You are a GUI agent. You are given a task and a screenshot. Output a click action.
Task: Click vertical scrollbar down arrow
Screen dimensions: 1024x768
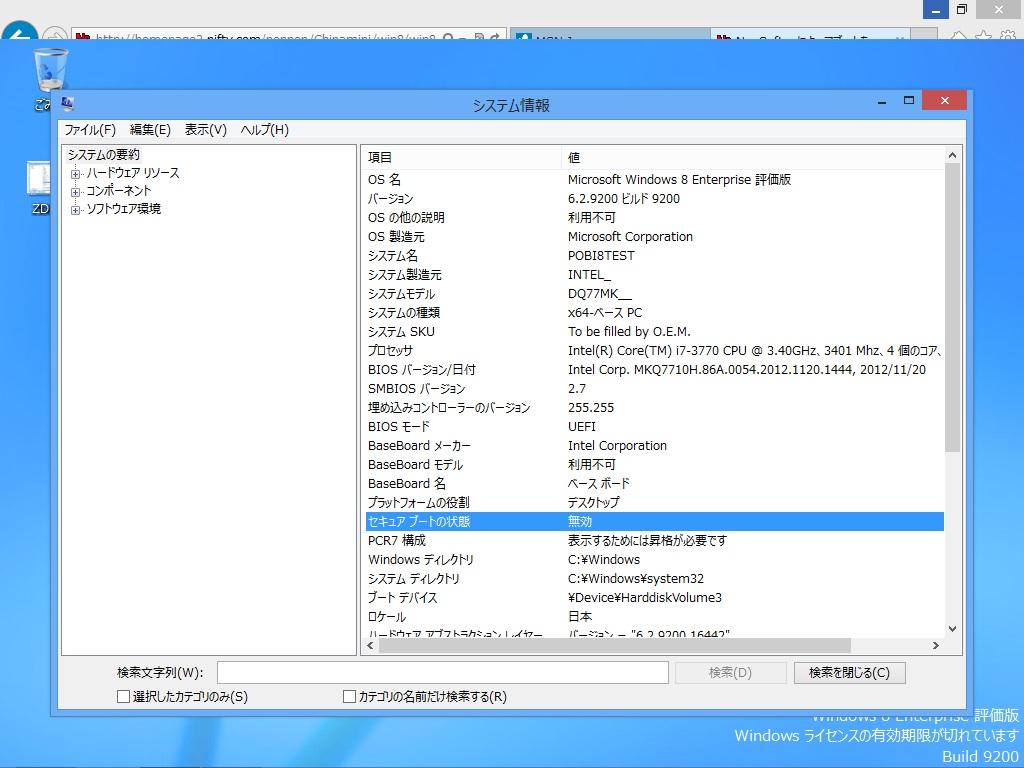pyautogui.click(x=952, y=629)
